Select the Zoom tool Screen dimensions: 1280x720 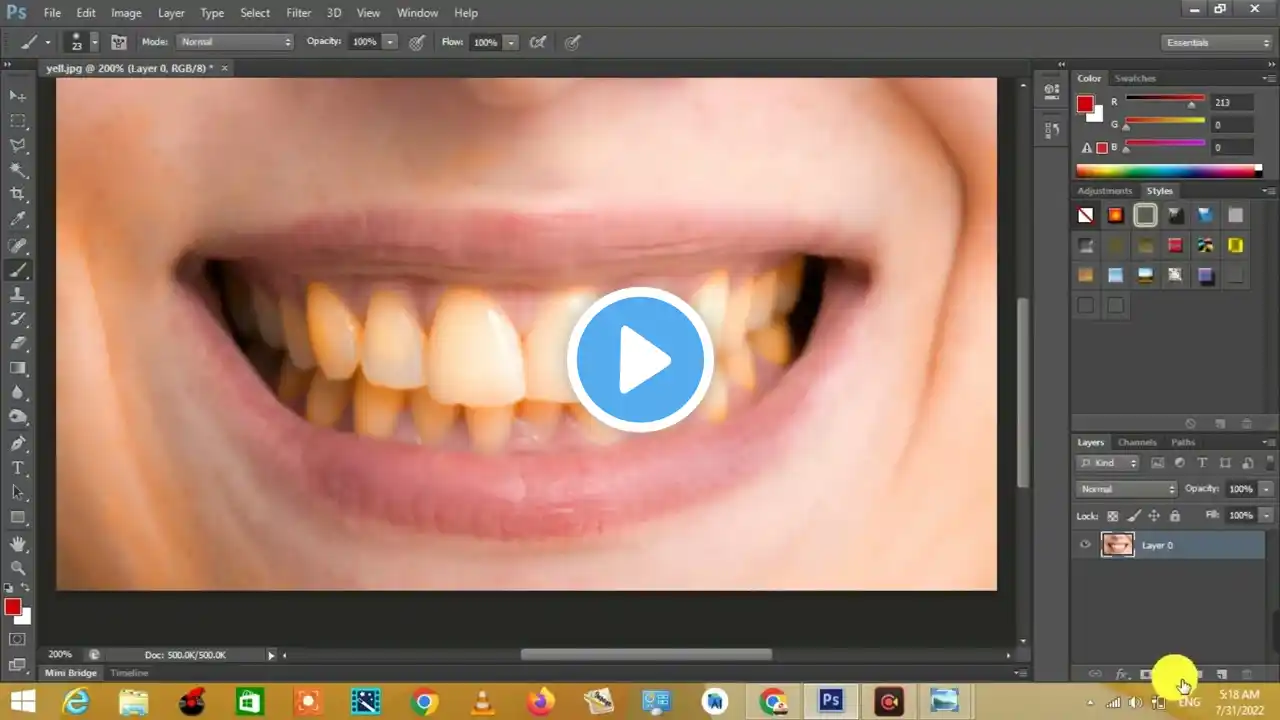[x=18, y=568]
